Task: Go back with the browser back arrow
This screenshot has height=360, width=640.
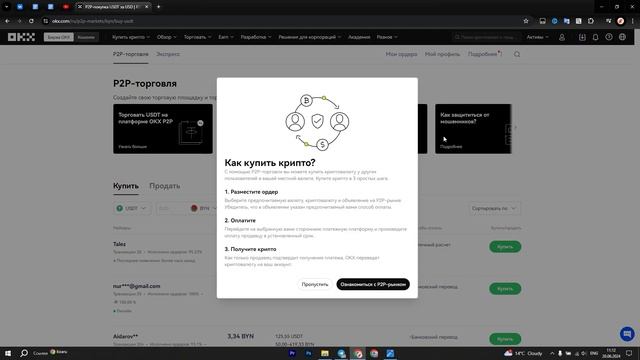Action: tap(7, 21)
